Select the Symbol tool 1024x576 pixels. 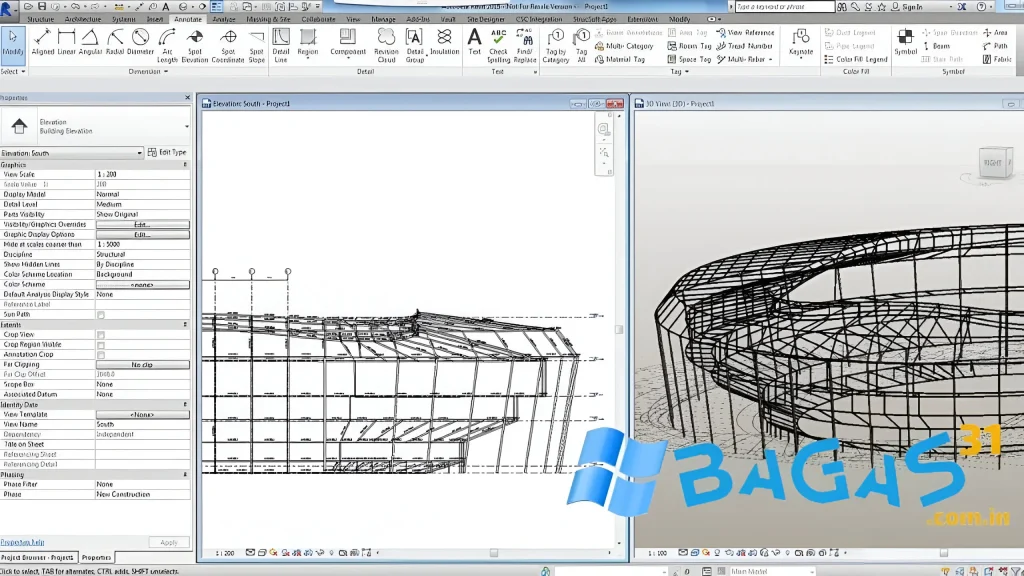coord(905,44)
